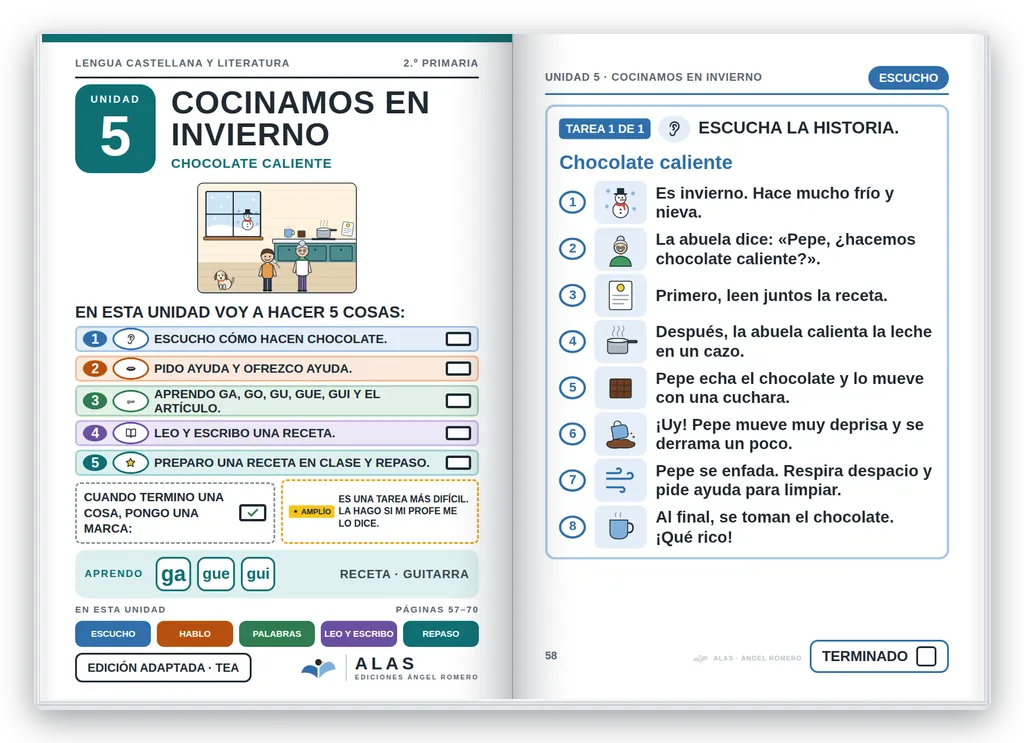Check the box for PREPARO UNA RECETA EN CLASE
Viewport: 1024px width, 743px height.
(458, 462)
